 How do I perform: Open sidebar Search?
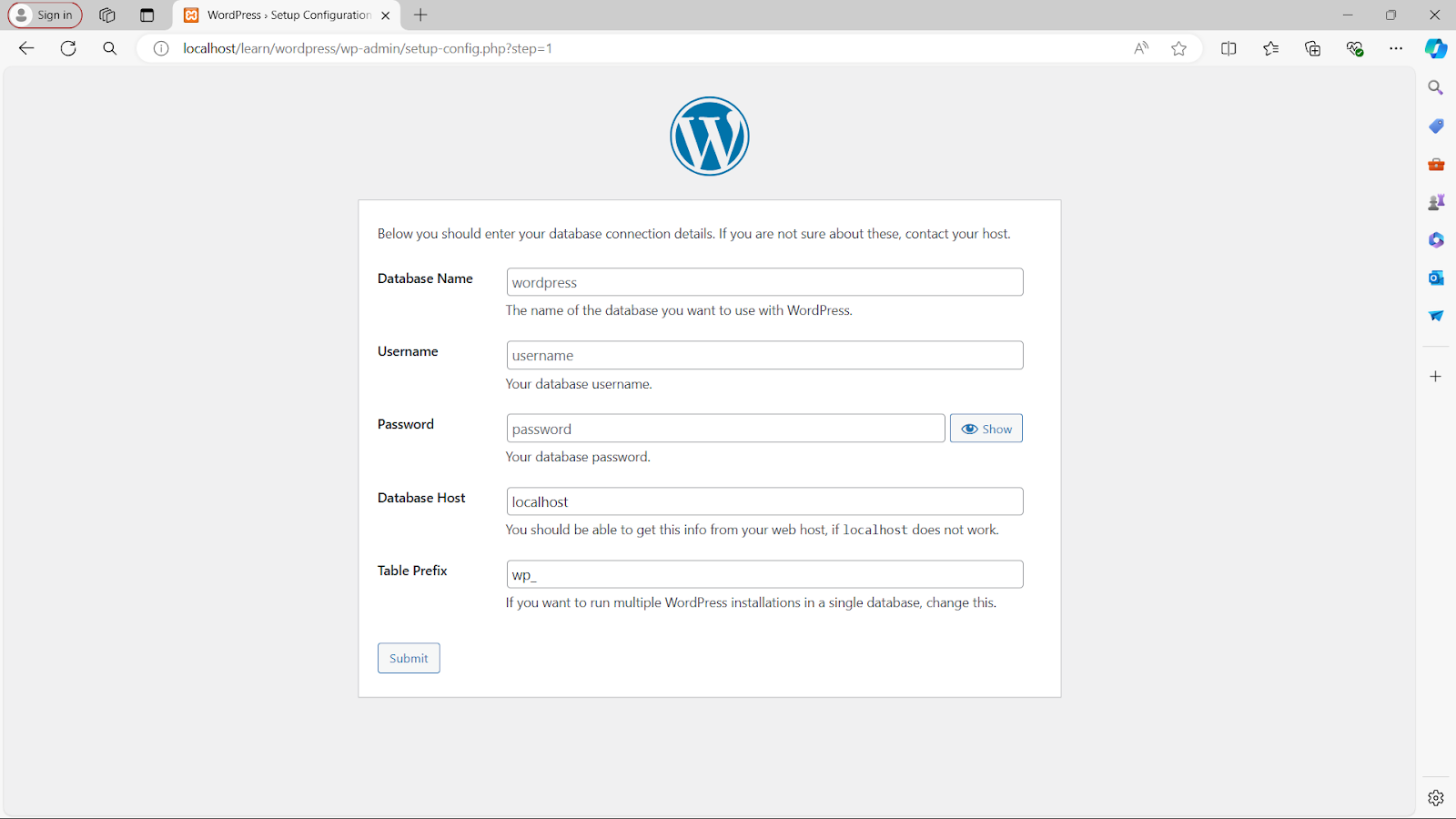point(1436,87)
